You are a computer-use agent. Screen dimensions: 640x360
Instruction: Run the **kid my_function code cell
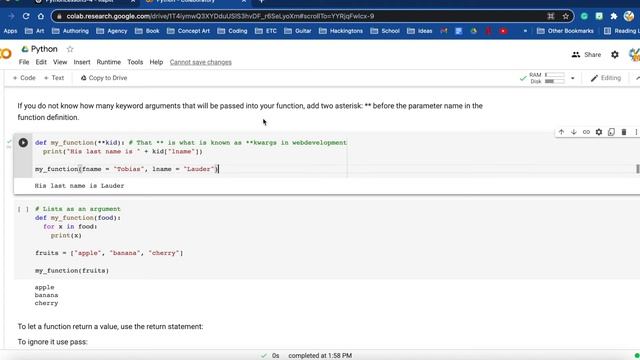(23, 142)
